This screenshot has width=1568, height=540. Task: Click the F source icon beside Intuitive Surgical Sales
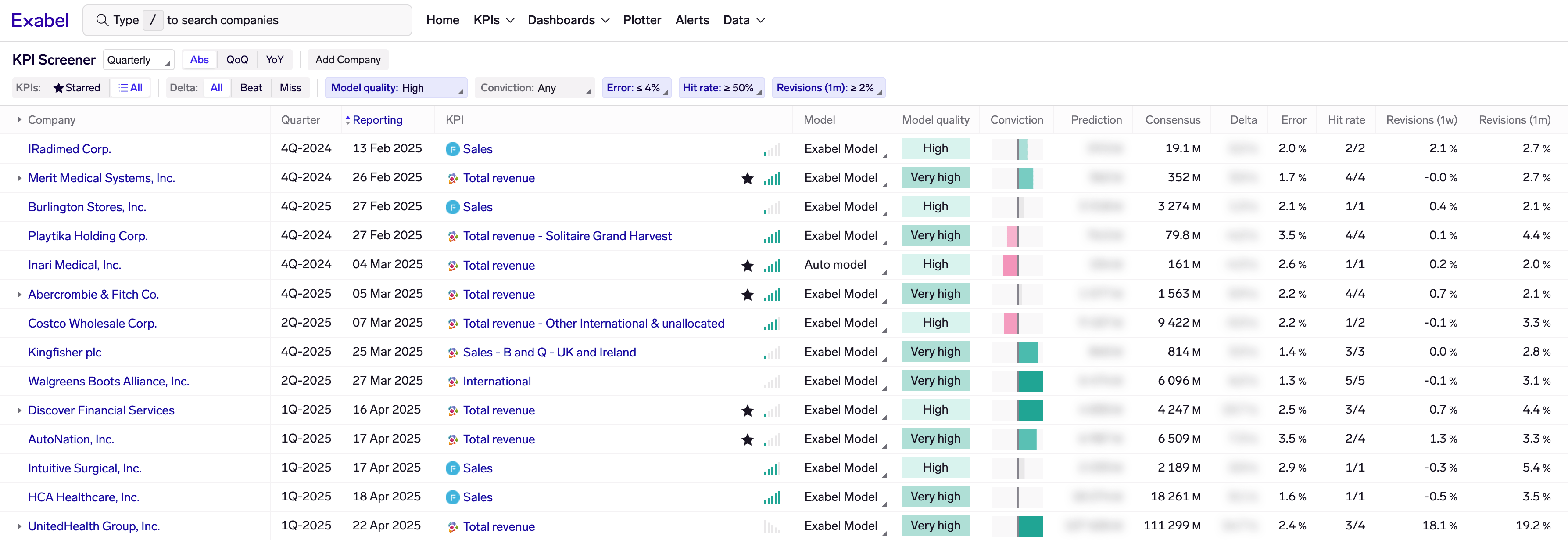click(452, 469)
